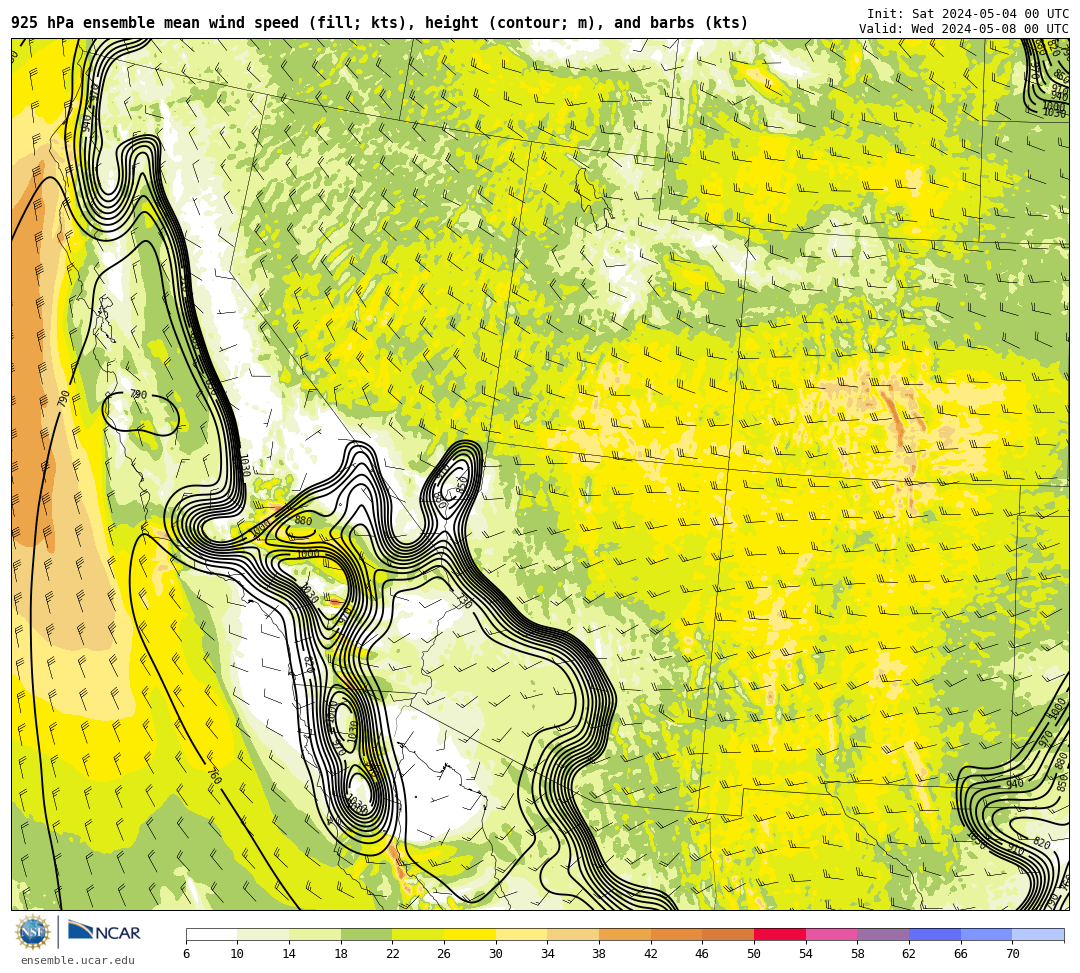Pick the green 18–22 kts swatch
This screenshot has height=973, width=1080.
click(366, 934)
